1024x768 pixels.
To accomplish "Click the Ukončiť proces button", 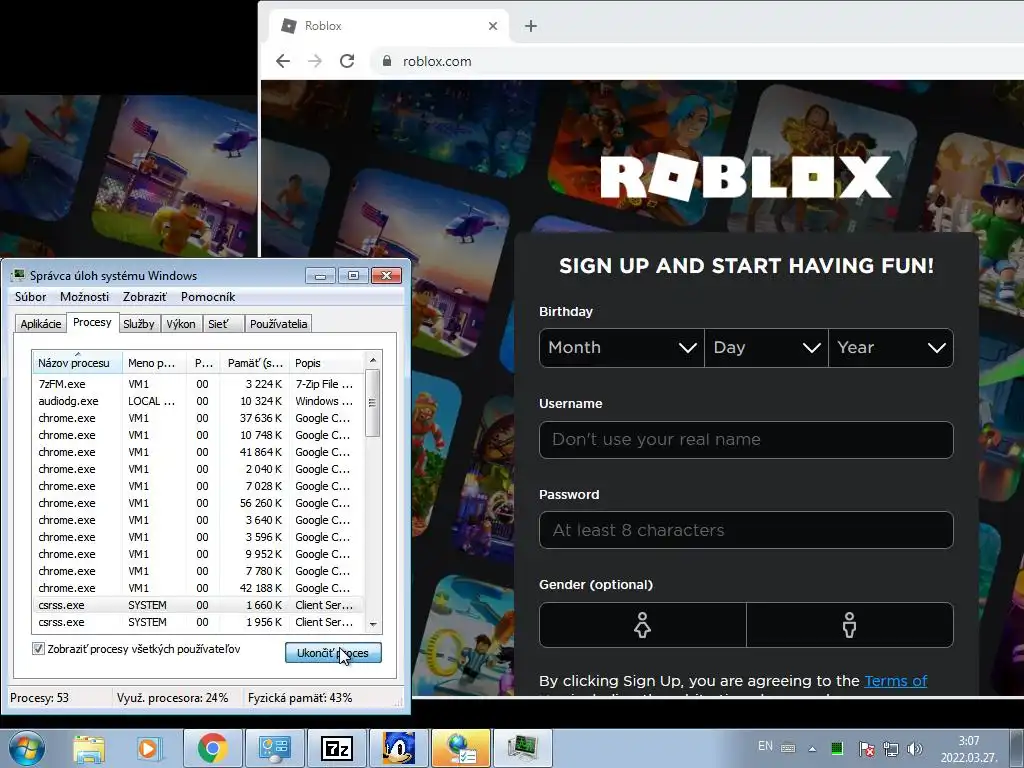I will (333, 653).
